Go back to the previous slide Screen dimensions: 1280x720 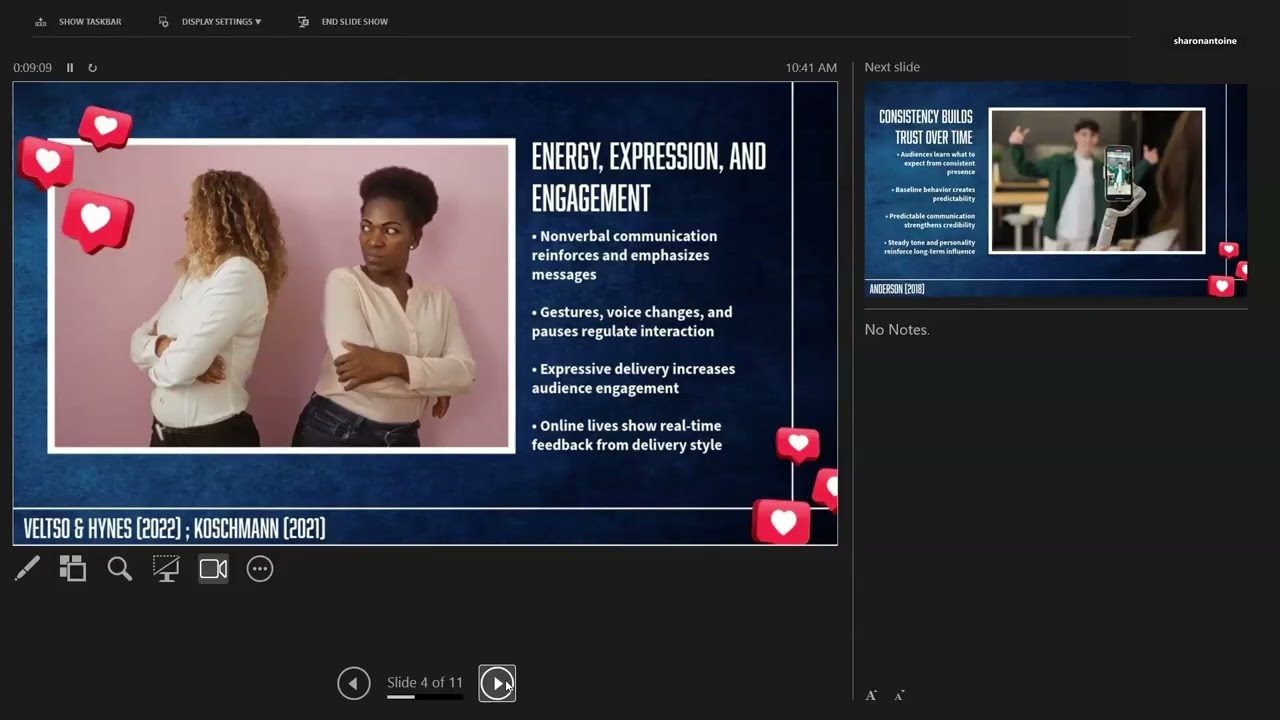tap(354, 683)
